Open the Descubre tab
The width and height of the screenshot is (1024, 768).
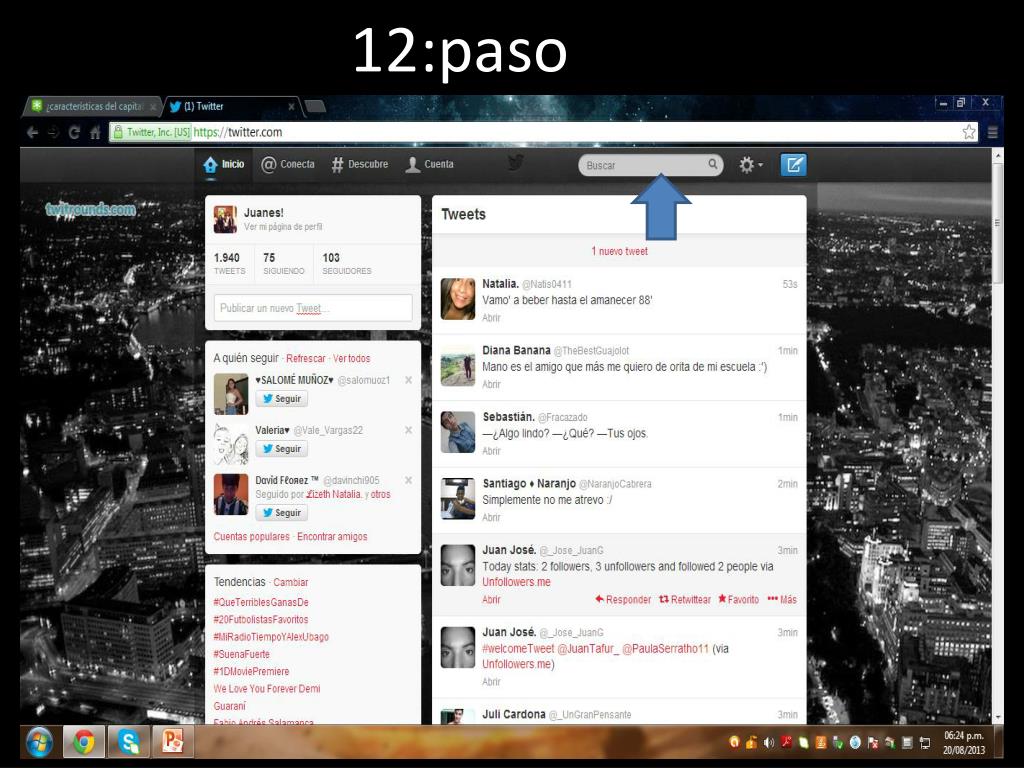360,165
